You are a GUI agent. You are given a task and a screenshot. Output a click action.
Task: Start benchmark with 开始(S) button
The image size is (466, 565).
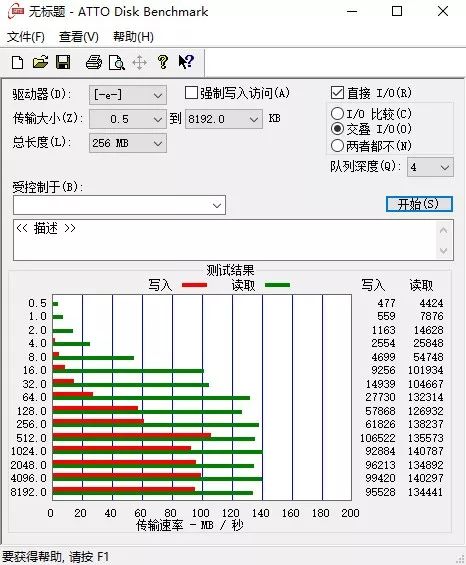click(419, 204)
